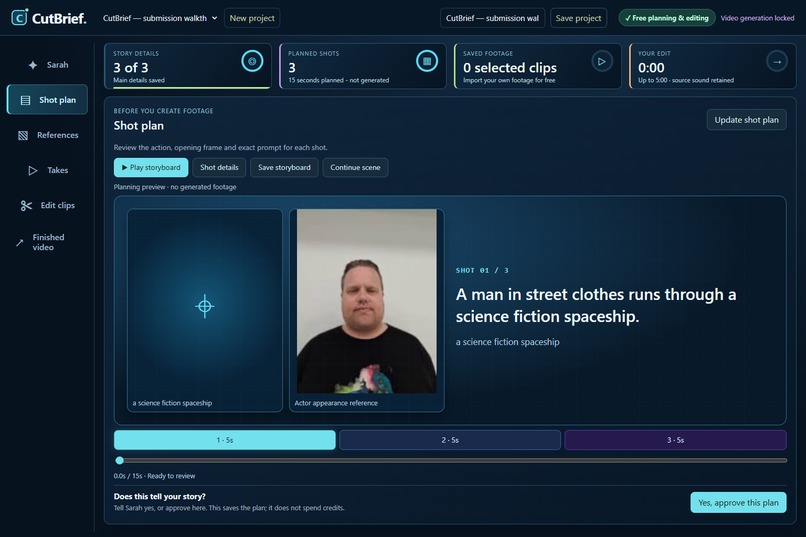The image size is (806, 537).
Task: Click the Edit clips scissors icon
Action: 26,206
